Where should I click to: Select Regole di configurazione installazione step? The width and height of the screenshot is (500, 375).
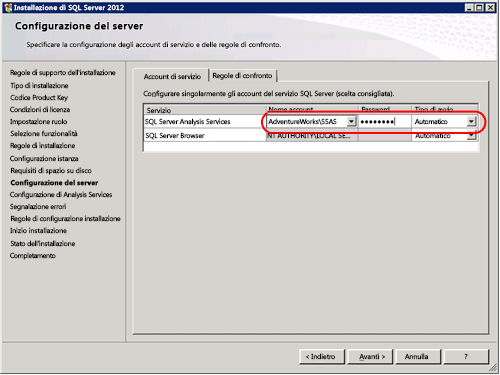[x=65, y=219]
